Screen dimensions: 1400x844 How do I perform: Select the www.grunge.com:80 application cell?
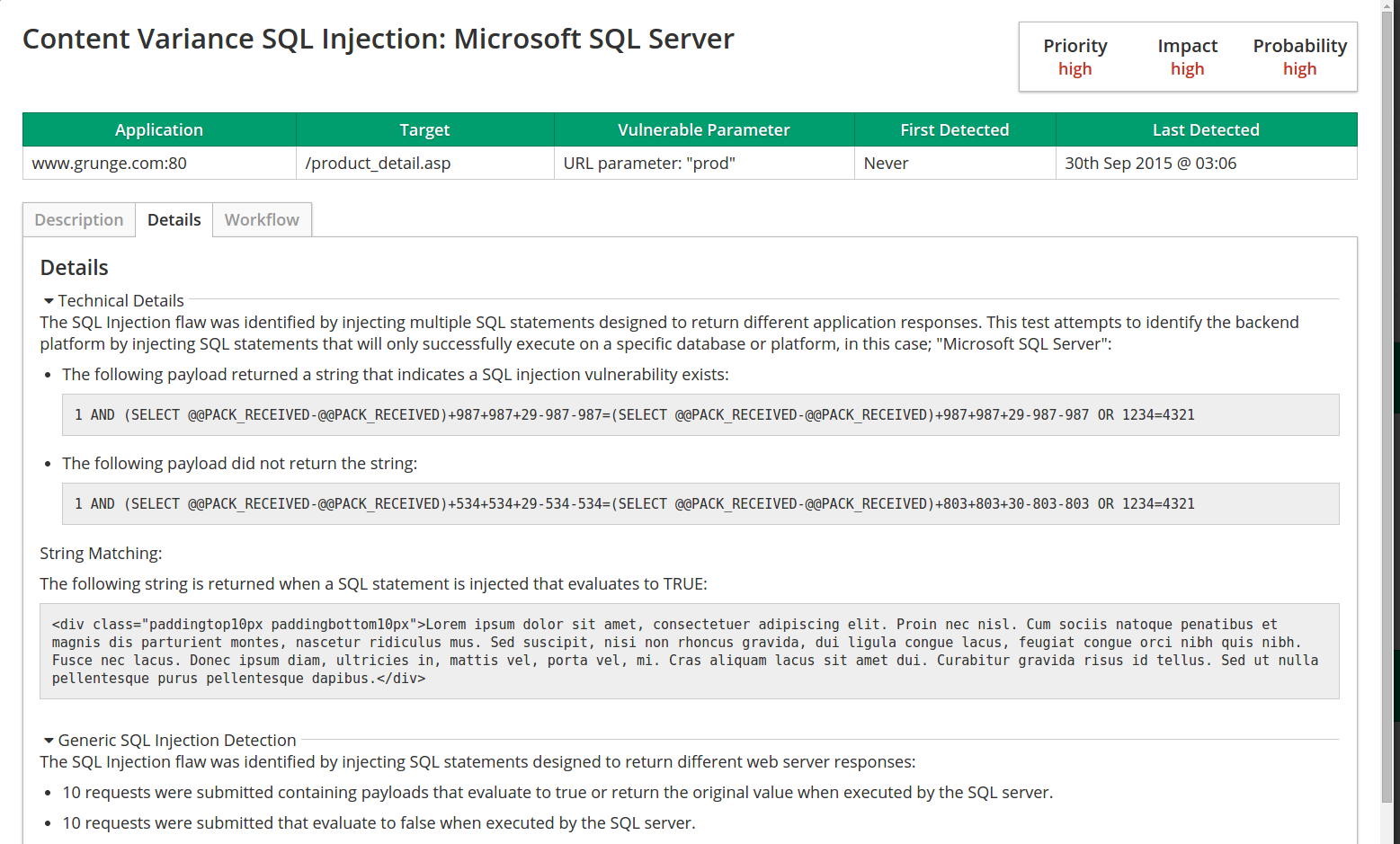point(110,164)
